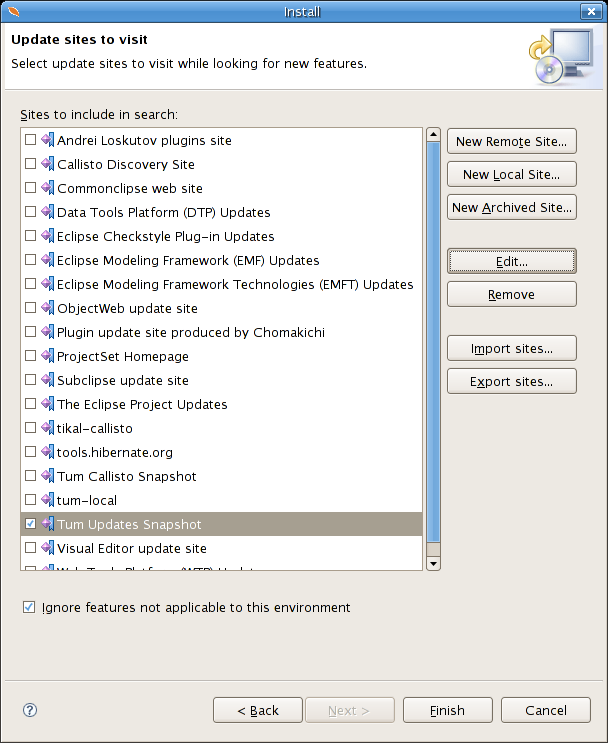Check the Tum Callisto Snapshot checkbox
Viewport: 608px width, 743px height.
[x=30, y=476]
